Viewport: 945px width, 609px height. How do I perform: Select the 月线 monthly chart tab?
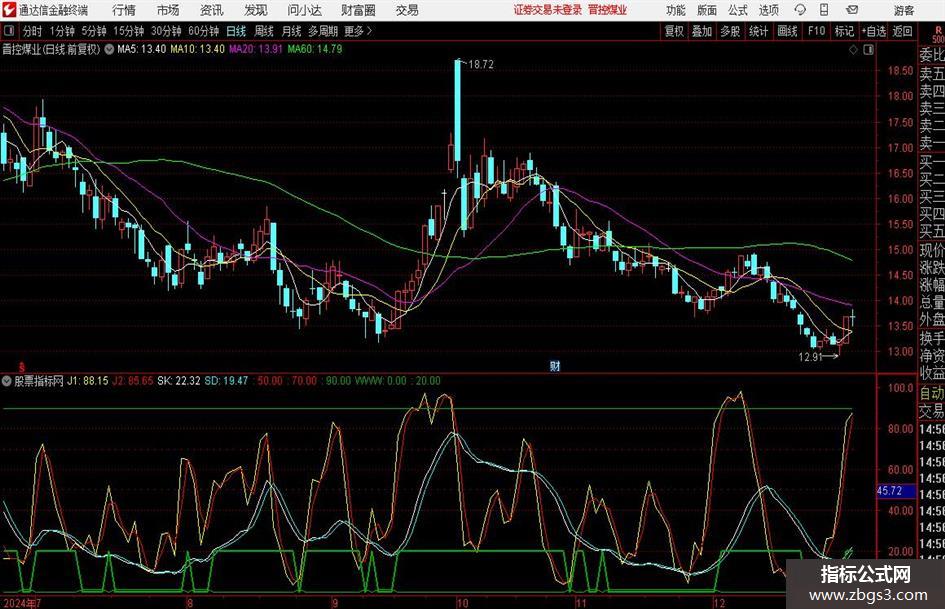(x=291, y=31)
